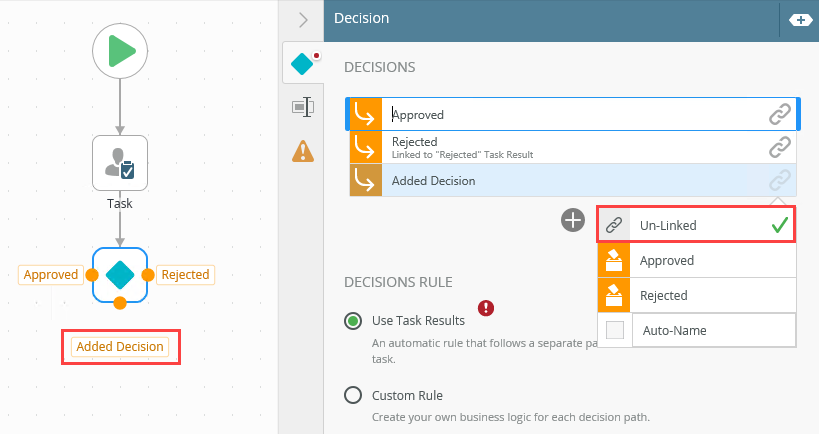This screenshot has height=434, width=819.
Task: Click the Approved decision name field
Action: (570, 115)
